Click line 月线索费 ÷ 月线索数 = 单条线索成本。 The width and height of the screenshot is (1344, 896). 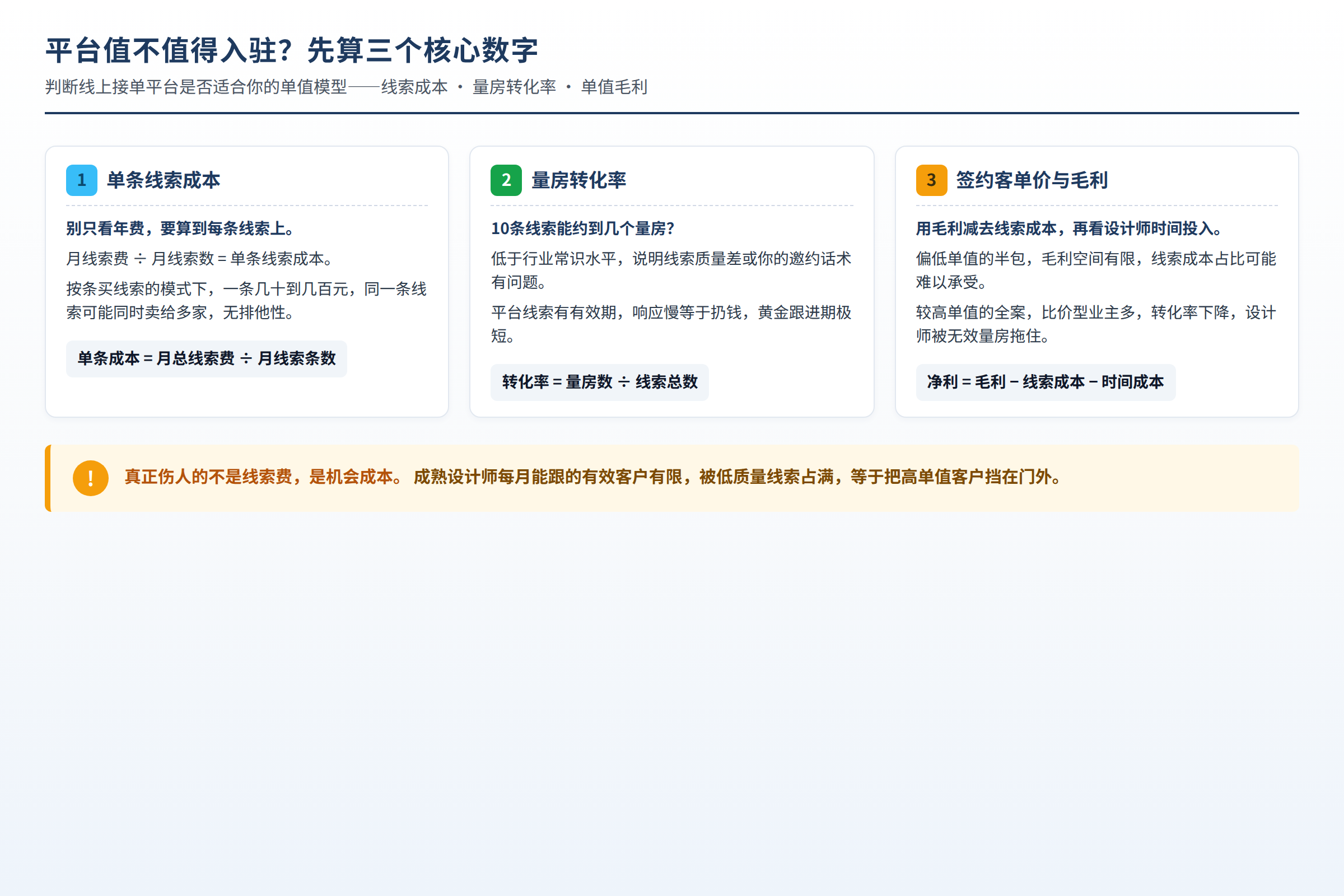point(199,259)
